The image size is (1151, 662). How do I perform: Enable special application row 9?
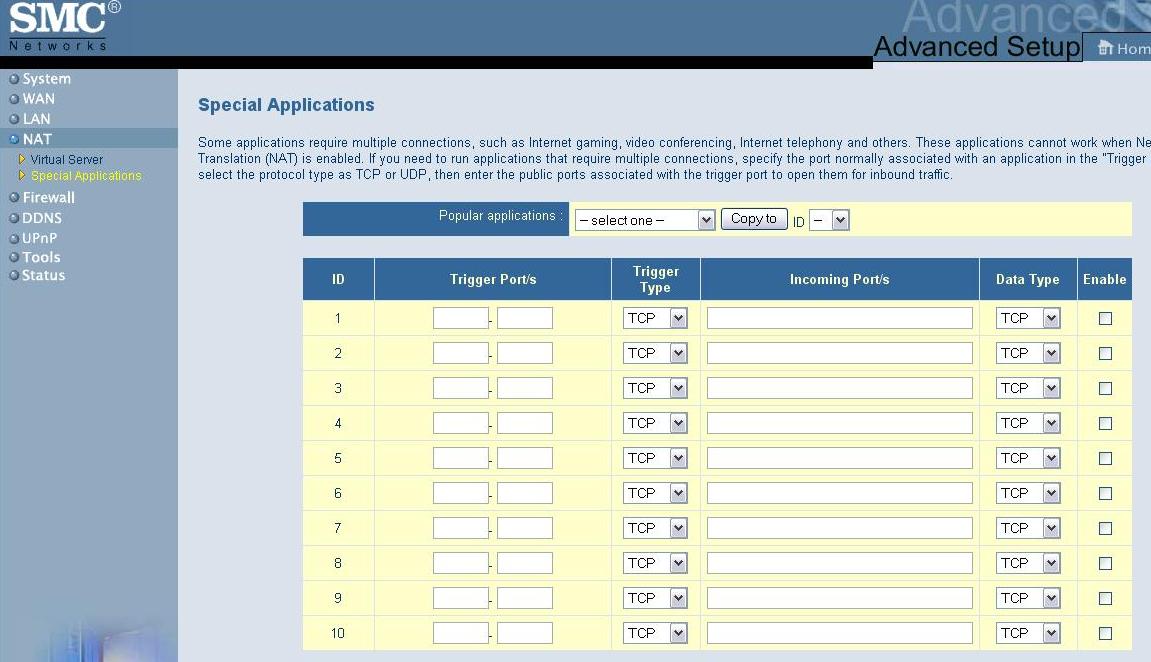point(1105,598)
